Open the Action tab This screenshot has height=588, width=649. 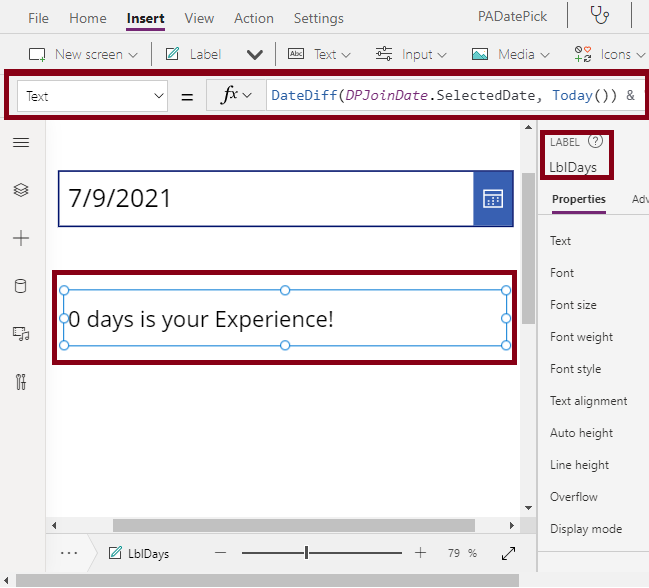click(254, 18)
